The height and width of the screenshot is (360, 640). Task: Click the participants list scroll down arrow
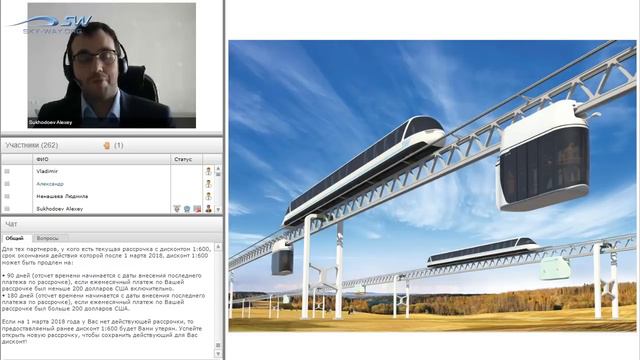[x=218, y=209]
